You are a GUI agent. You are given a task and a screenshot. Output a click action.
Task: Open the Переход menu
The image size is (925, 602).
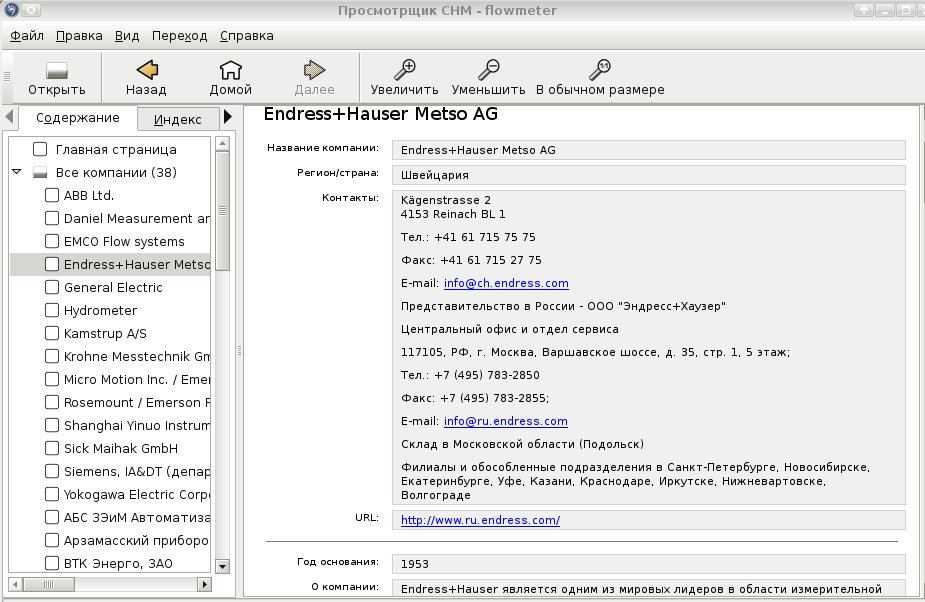(x=179, y=35)
